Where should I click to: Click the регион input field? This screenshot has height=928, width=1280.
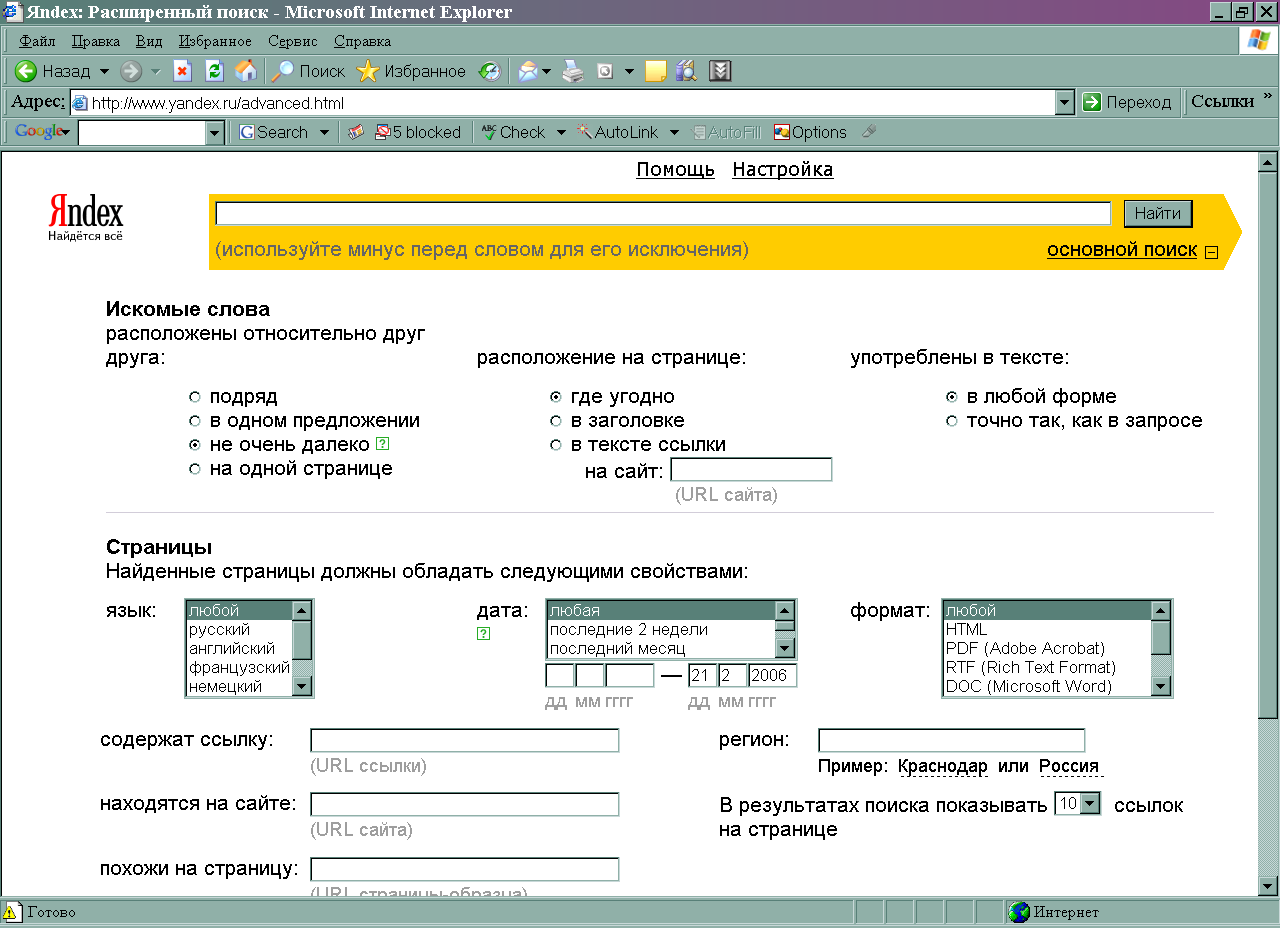[951, 740]
